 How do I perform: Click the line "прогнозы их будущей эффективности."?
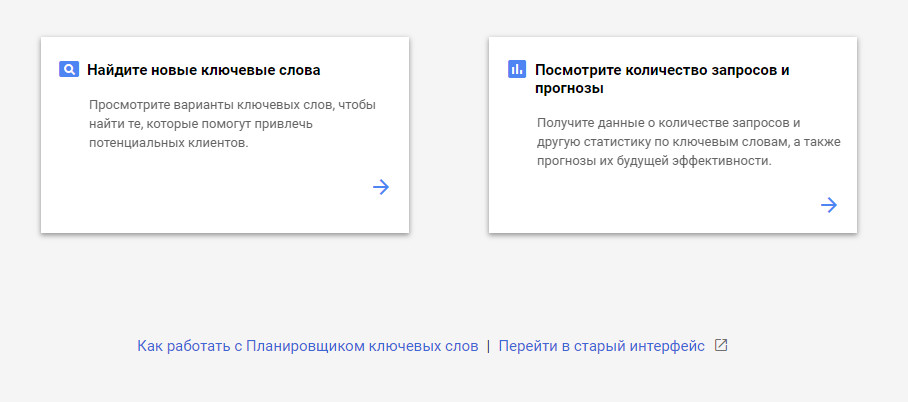pos(655,161)
